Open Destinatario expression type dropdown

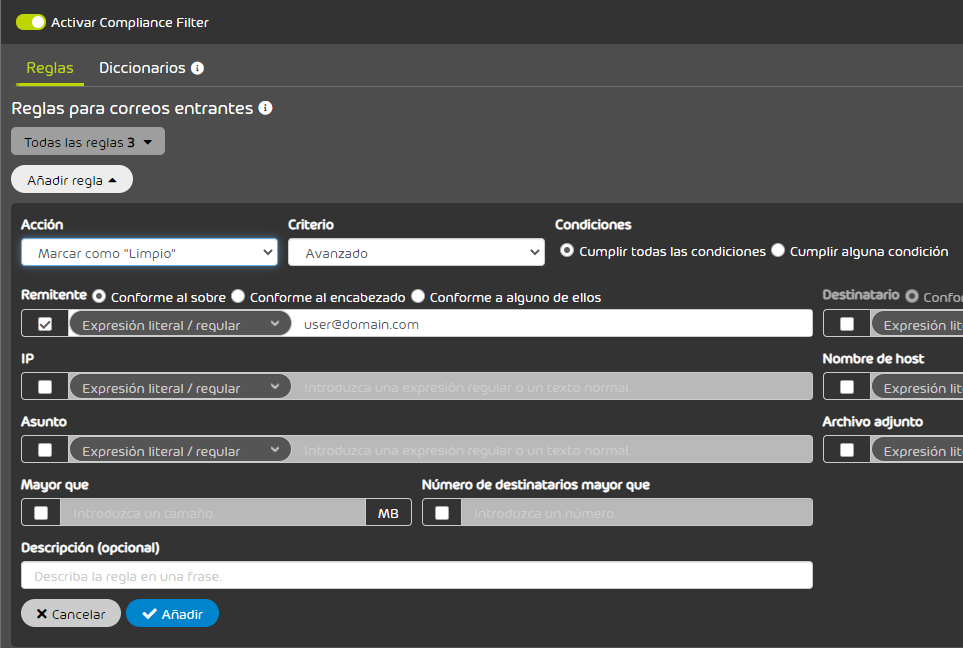(x=918, y=324)
